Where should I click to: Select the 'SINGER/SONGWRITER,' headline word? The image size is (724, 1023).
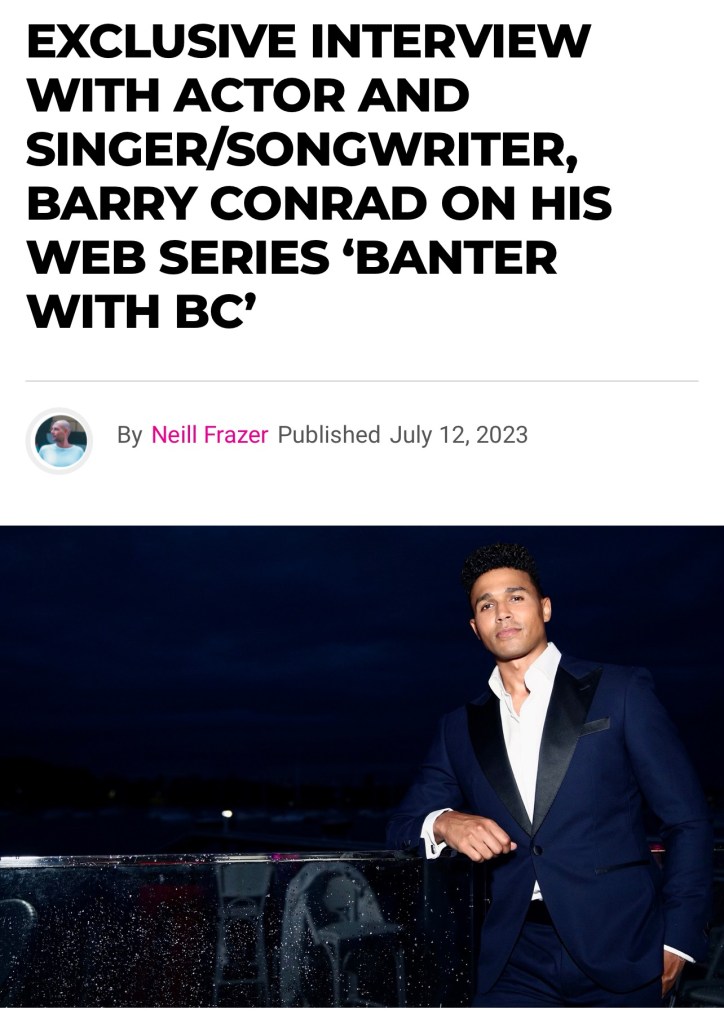(302, 149)
